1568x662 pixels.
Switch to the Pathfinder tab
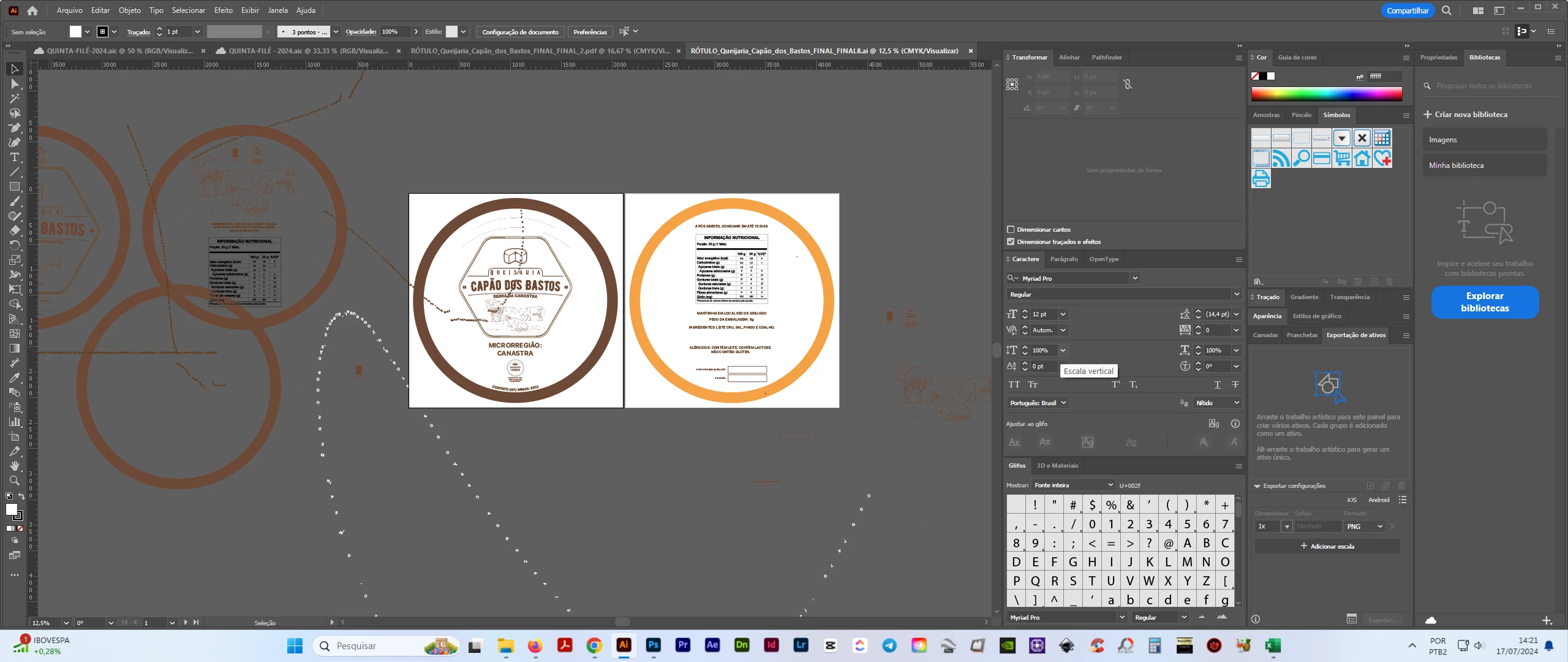tap(1106, 57)
